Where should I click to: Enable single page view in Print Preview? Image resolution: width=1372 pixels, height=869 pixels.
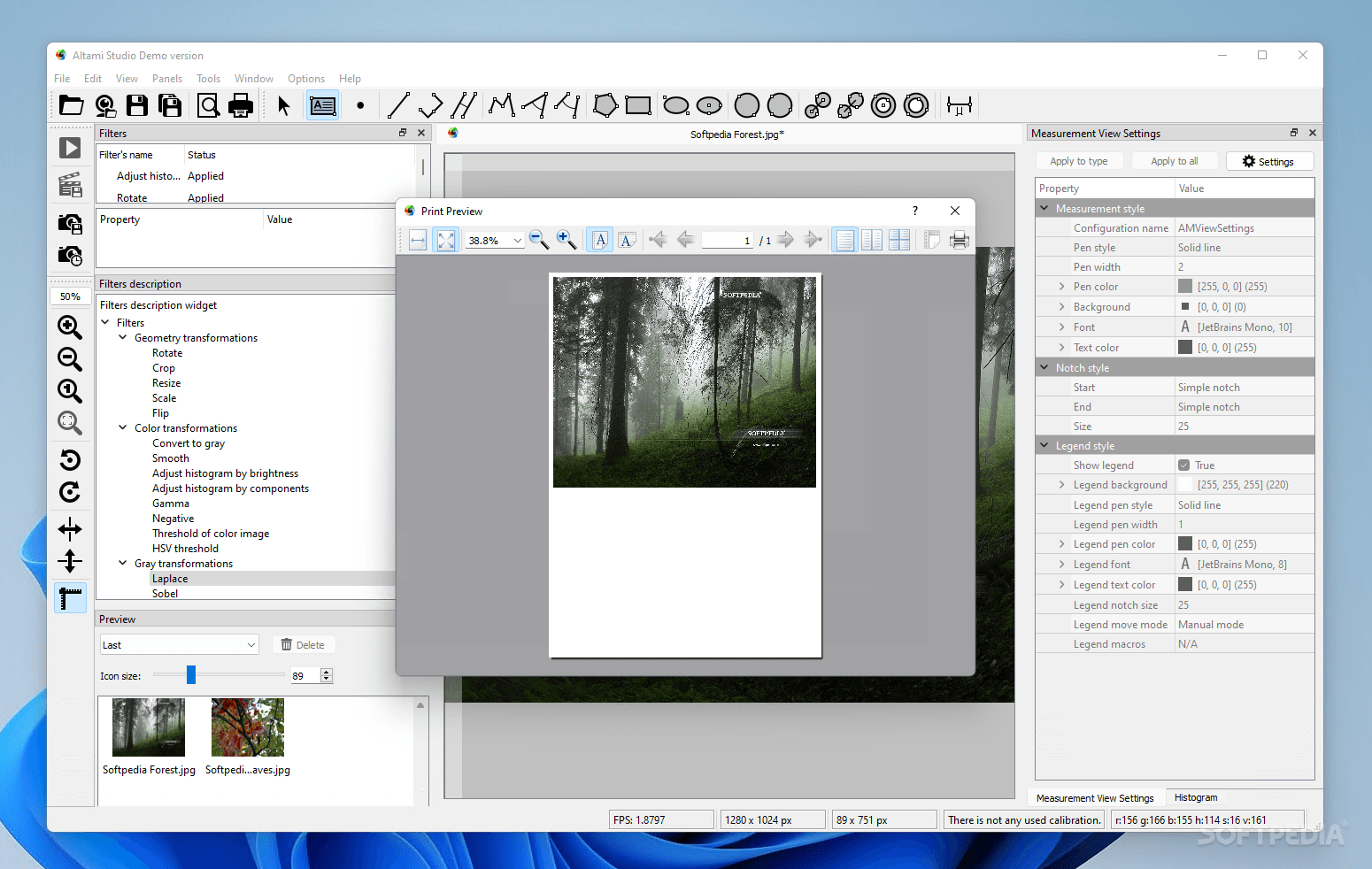845,240
